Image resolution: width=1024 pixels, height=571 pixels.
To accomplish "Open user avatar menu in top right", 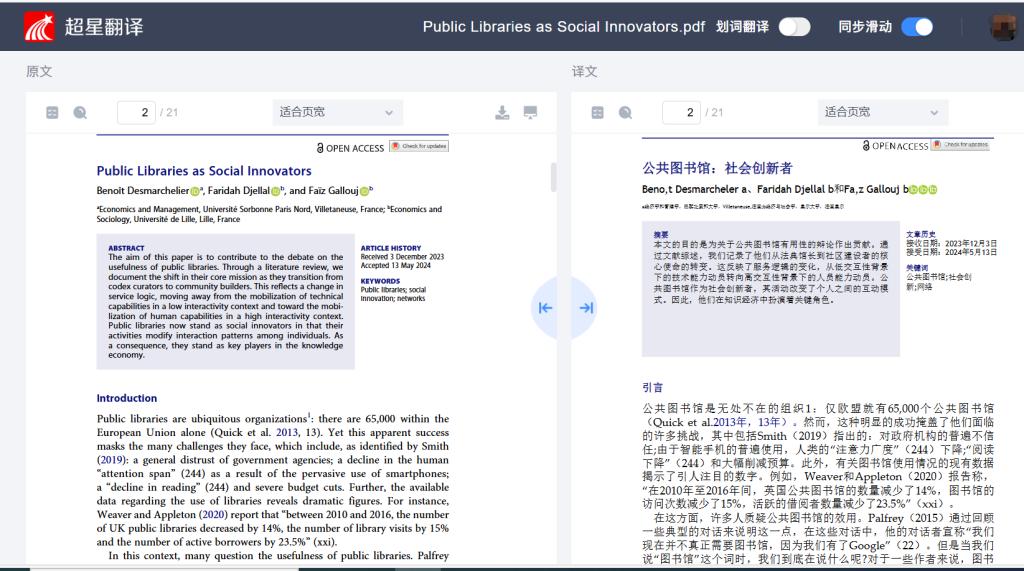I will 1002,27.
